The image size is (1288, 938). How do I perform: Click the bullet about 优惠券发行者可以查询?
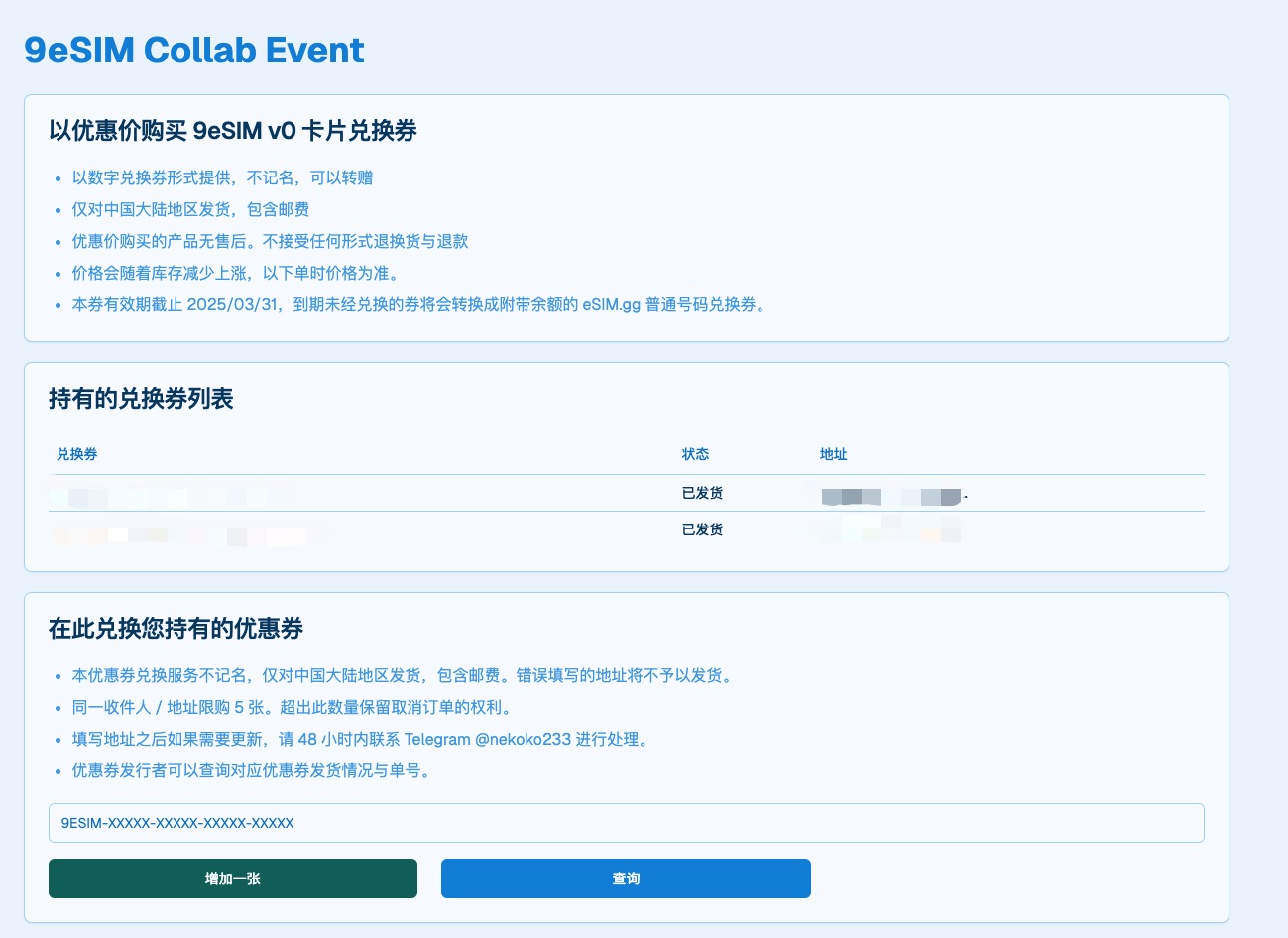pyautogui.click(x=254, y=770)
